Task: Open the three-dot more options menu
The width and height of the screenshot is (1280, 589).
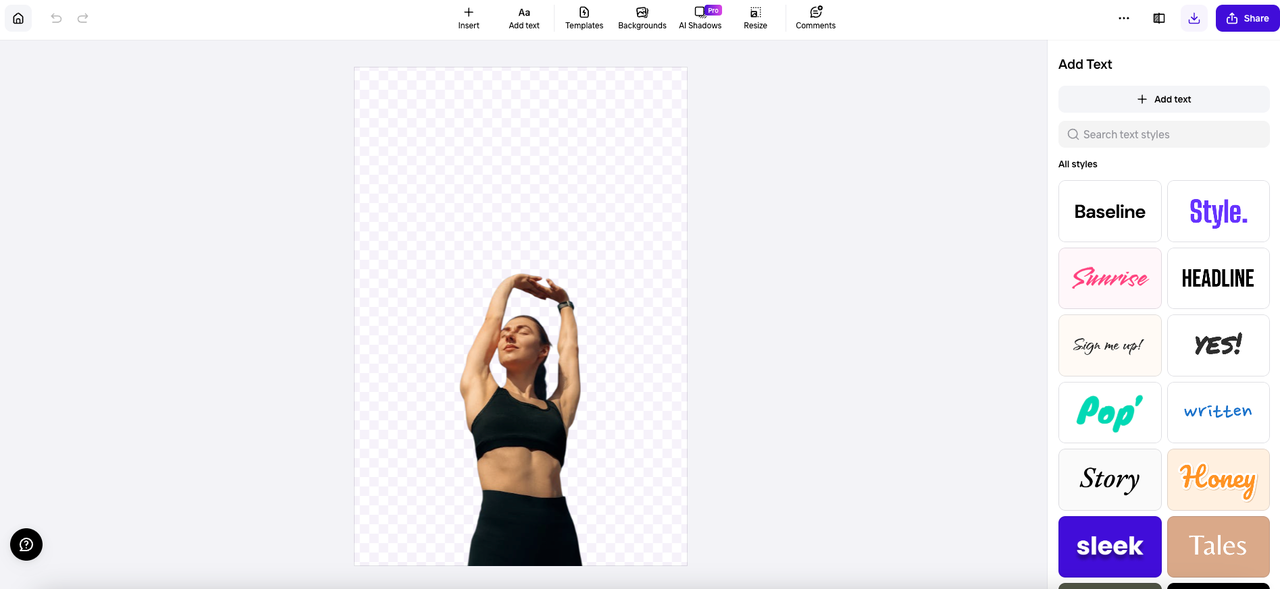Action: [1124, 18]
